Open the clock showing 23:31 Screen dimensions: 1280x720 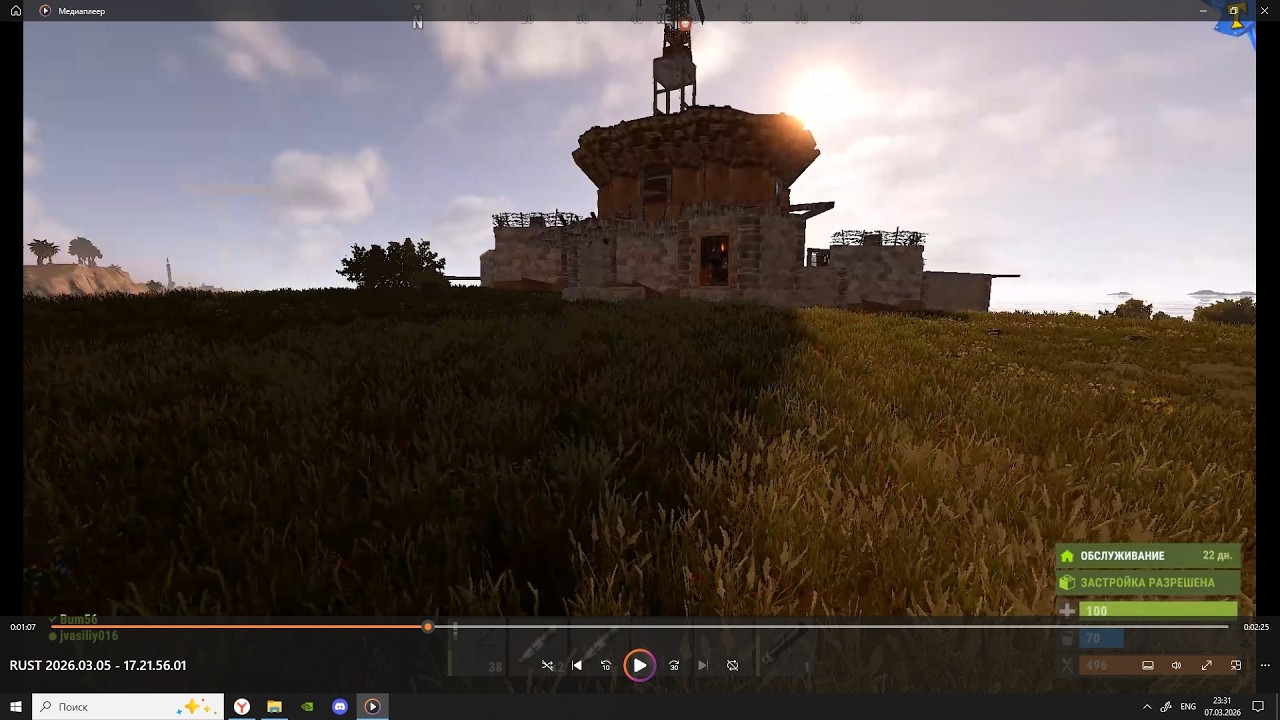pos(1222,706)
